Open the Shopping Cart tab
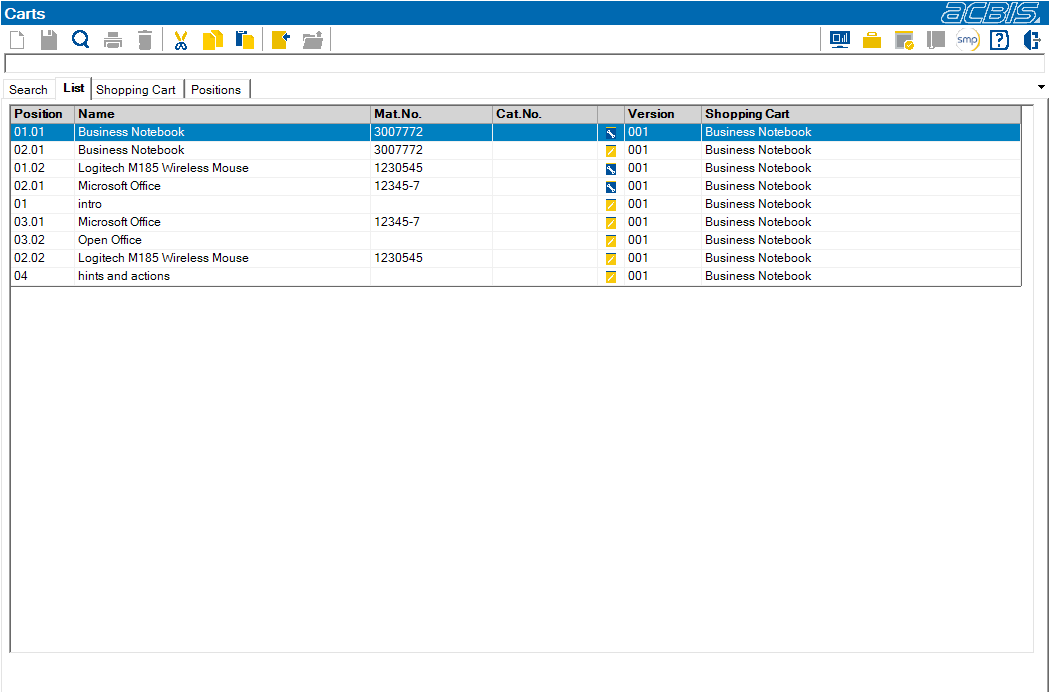This screenshot has width=1049, height=692. pyautogui.click(x=136, y=90)
